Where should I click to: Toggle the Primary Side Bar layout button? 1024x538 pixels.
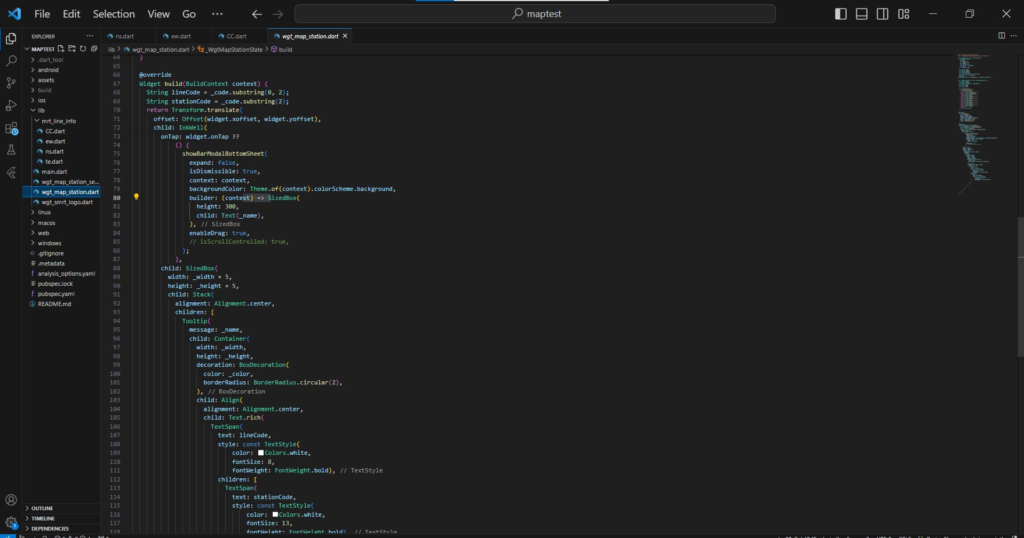tap(840, 14)
